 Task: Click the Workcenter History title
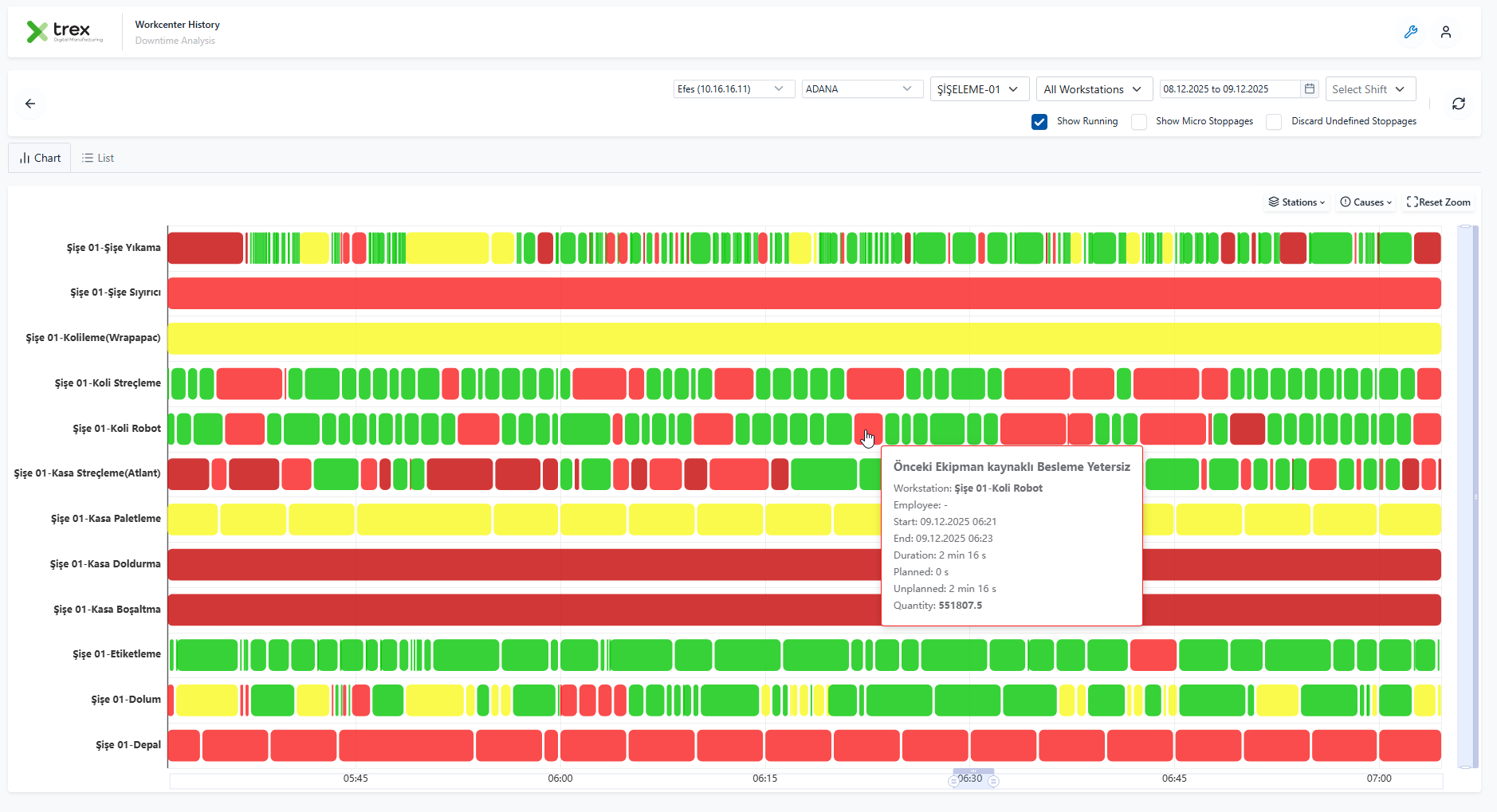point(178,25)
